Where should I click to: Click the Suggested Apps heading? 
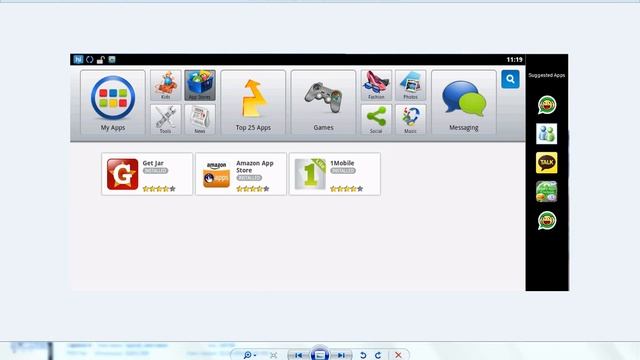pos(547,75)
